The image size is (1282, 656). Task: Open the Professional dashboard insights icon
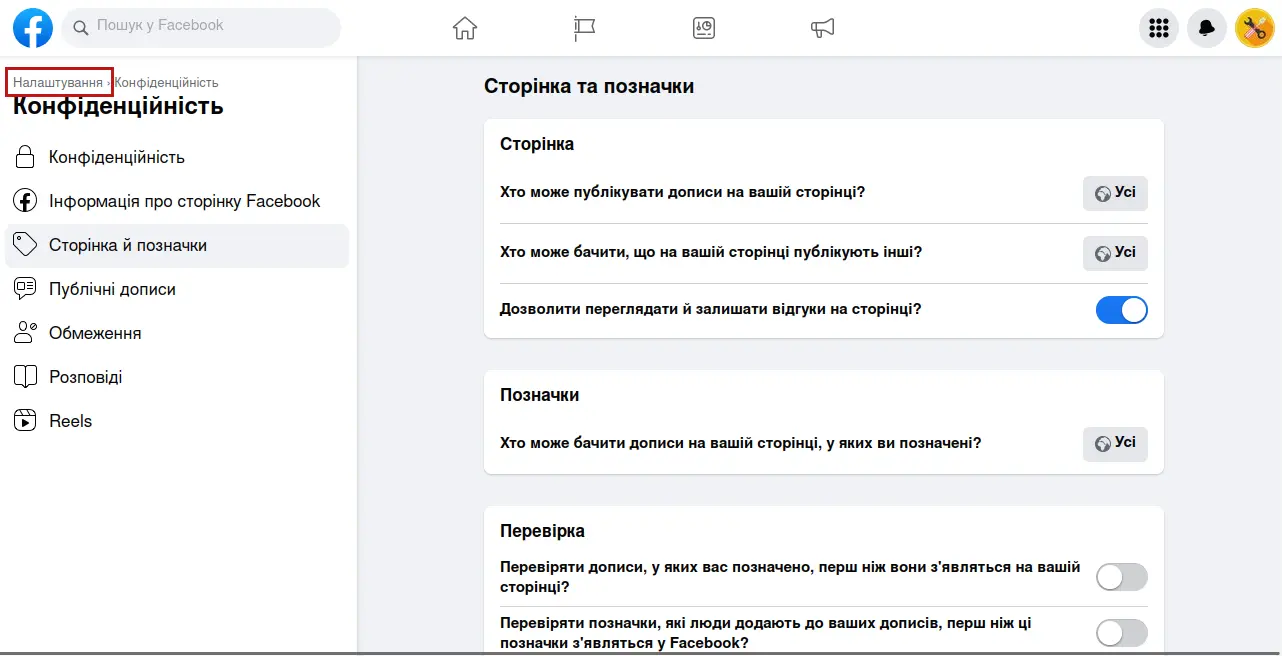704,28
